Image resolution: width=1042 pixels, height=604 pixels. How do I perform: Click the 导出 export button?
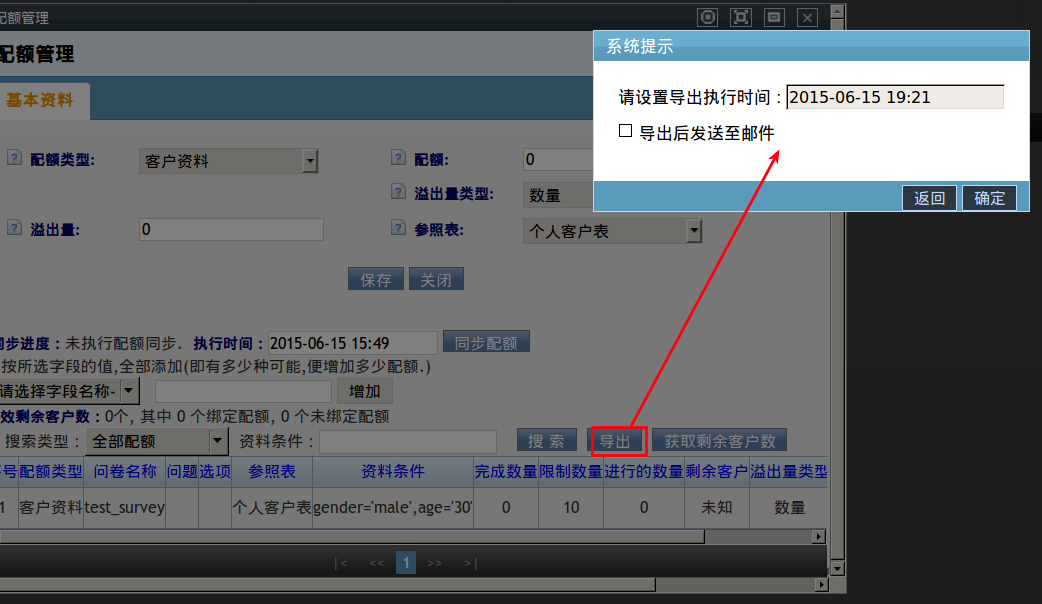[615, 441]
